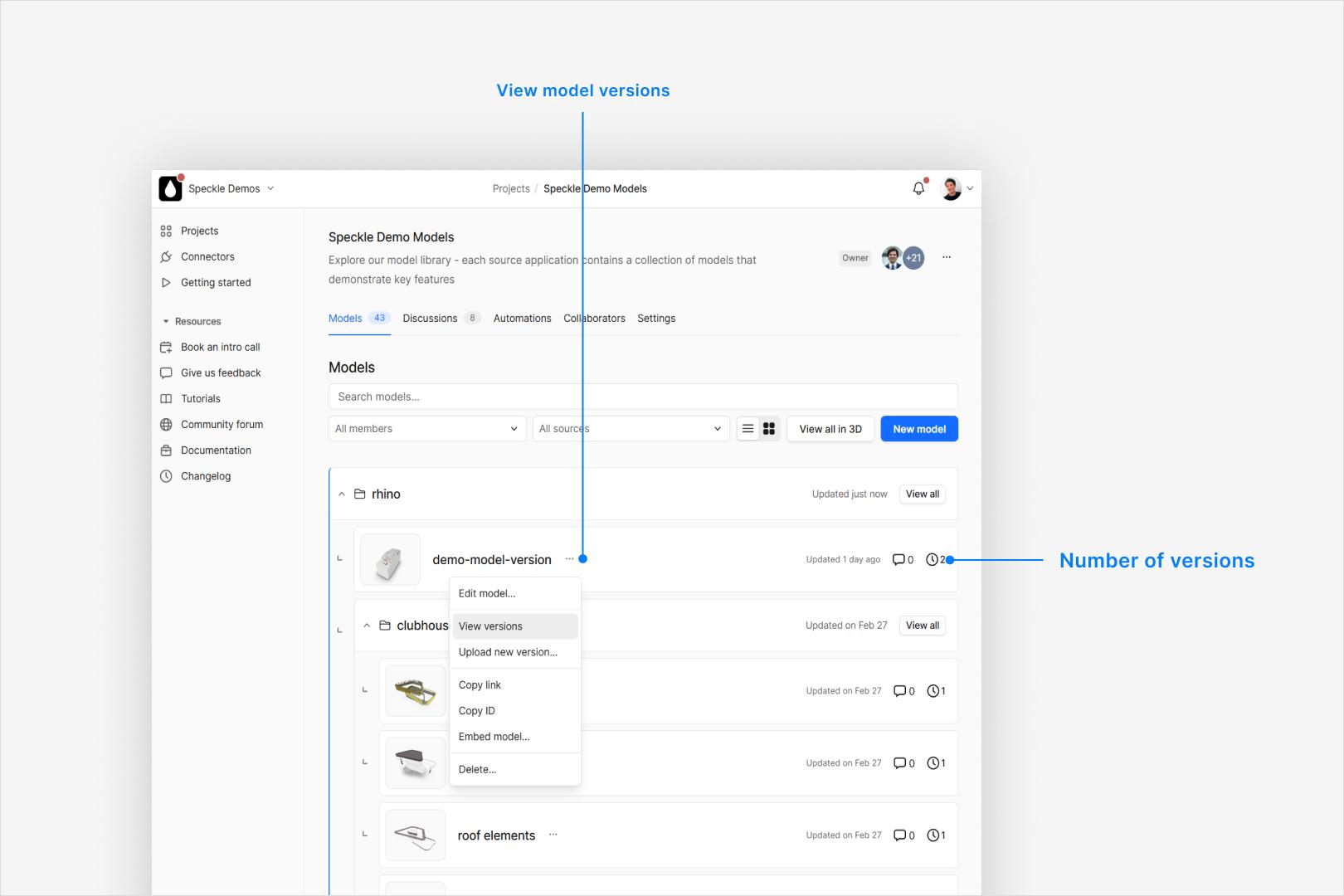Click the +21 collaborators avatar badge

click(x=913, y=258)
